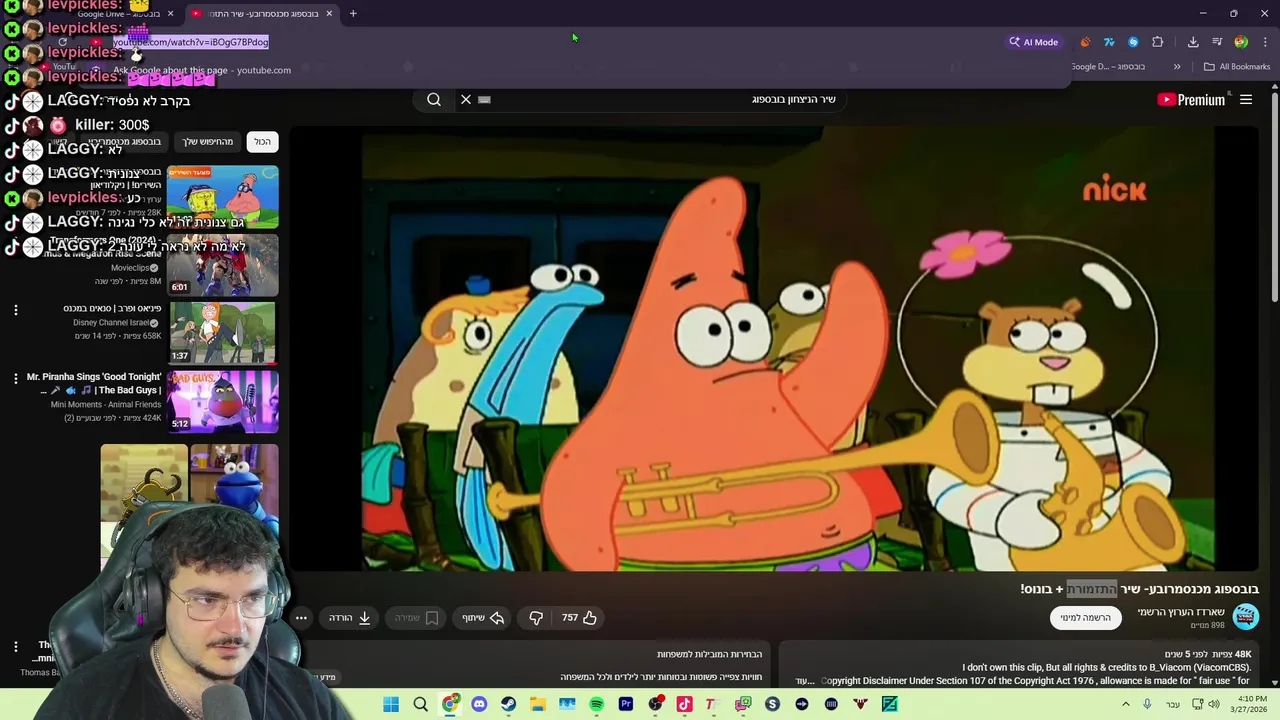Click the Share (שיתוף) button
Screen dimensions: 1280x720
483,618
